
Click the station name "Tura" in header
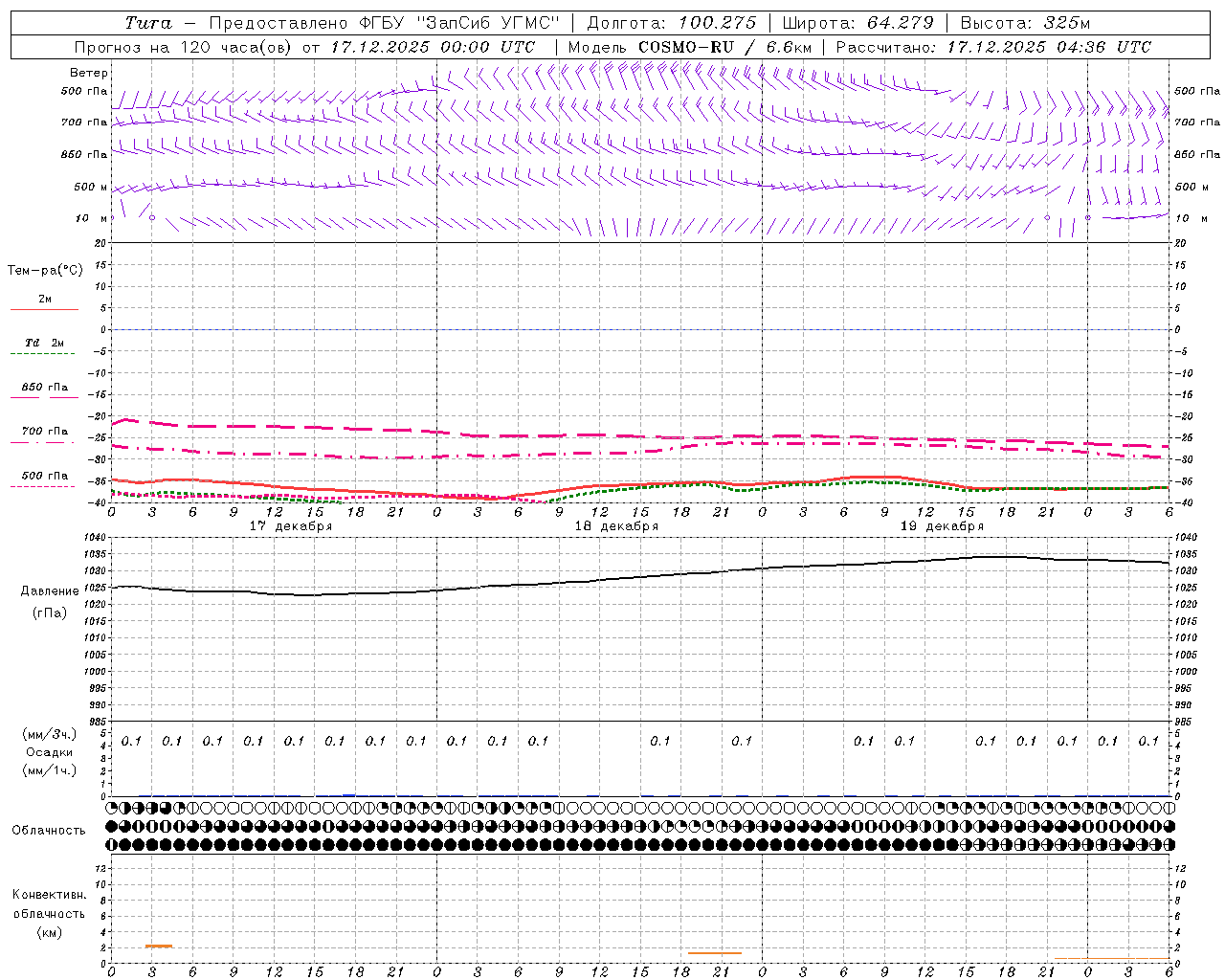pyautogui.click(x=148, y=23)
